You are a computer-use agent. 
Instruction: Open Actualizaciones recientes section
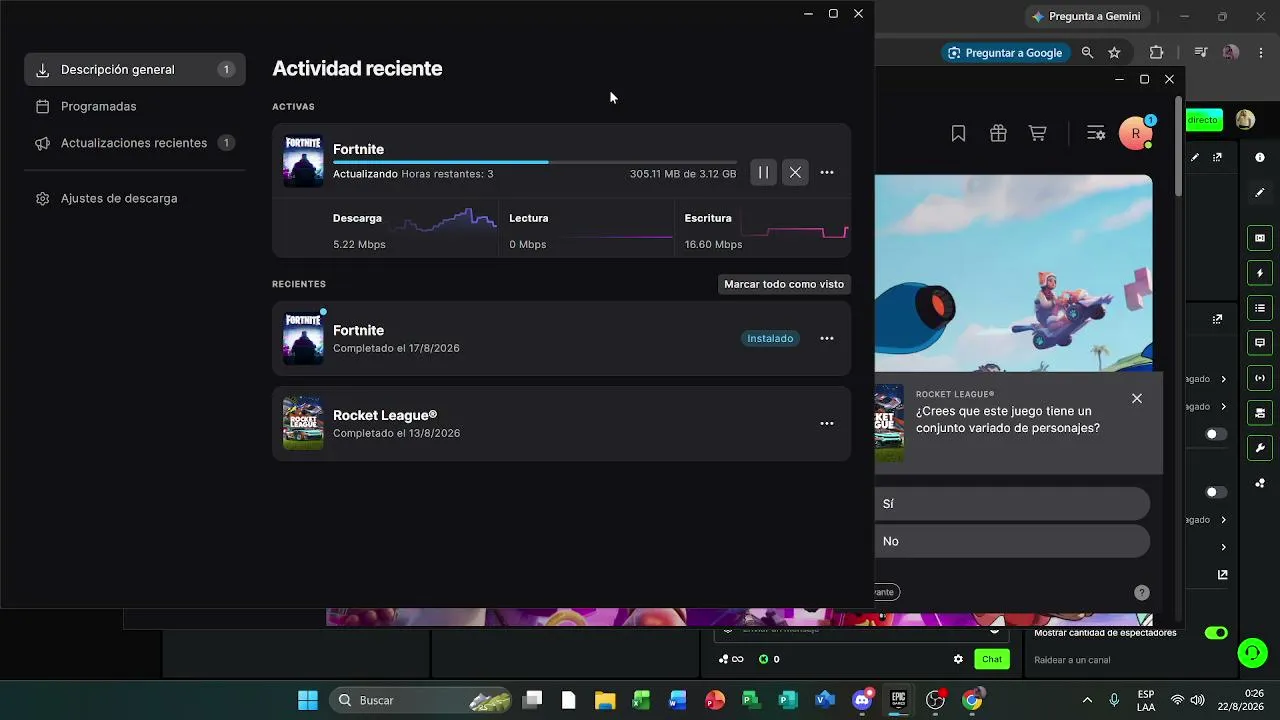pyautogui.click(x=135, y=143)
